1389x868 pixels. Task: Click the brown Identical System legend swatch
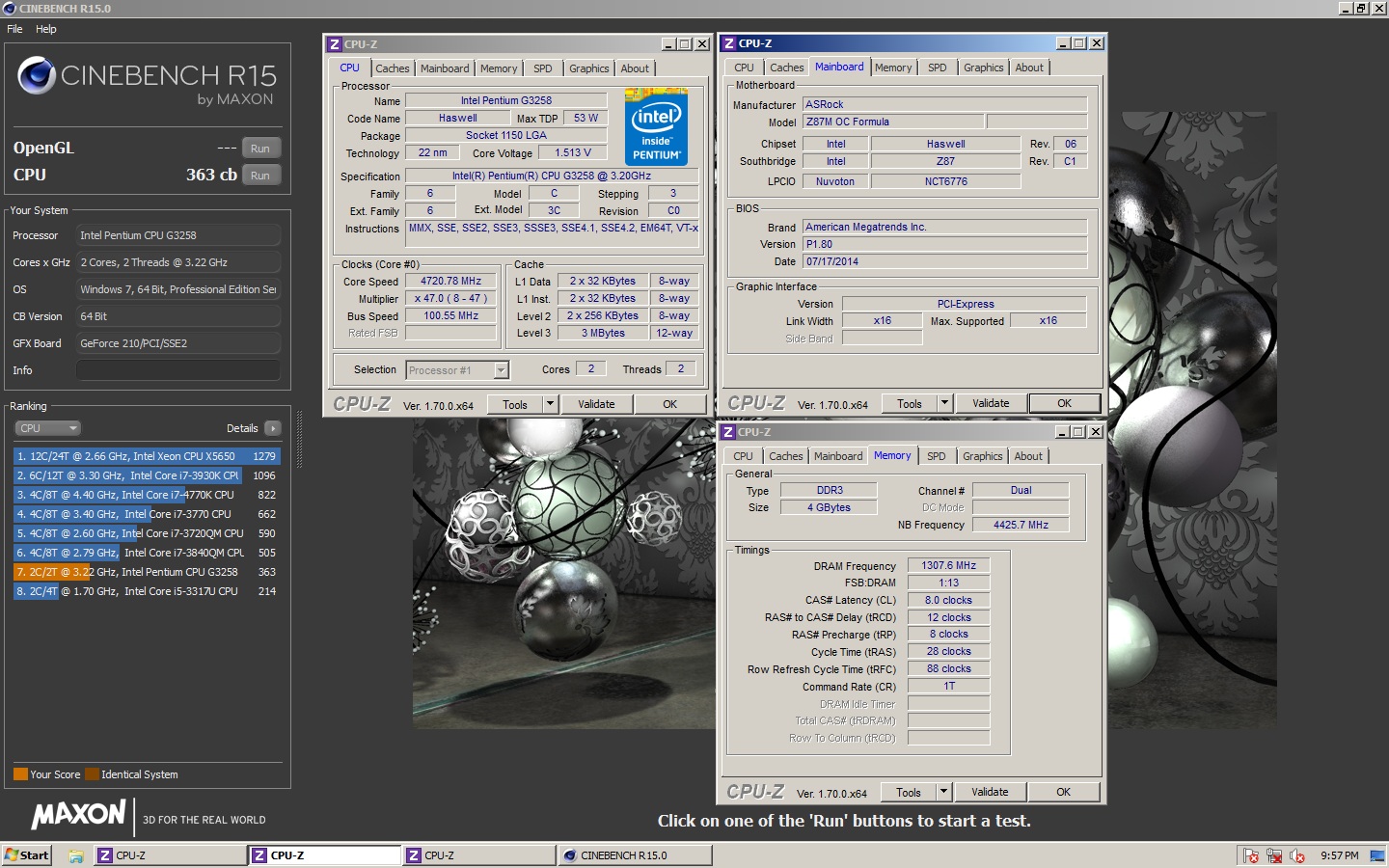pyautogui.click(x=92, y=774)
